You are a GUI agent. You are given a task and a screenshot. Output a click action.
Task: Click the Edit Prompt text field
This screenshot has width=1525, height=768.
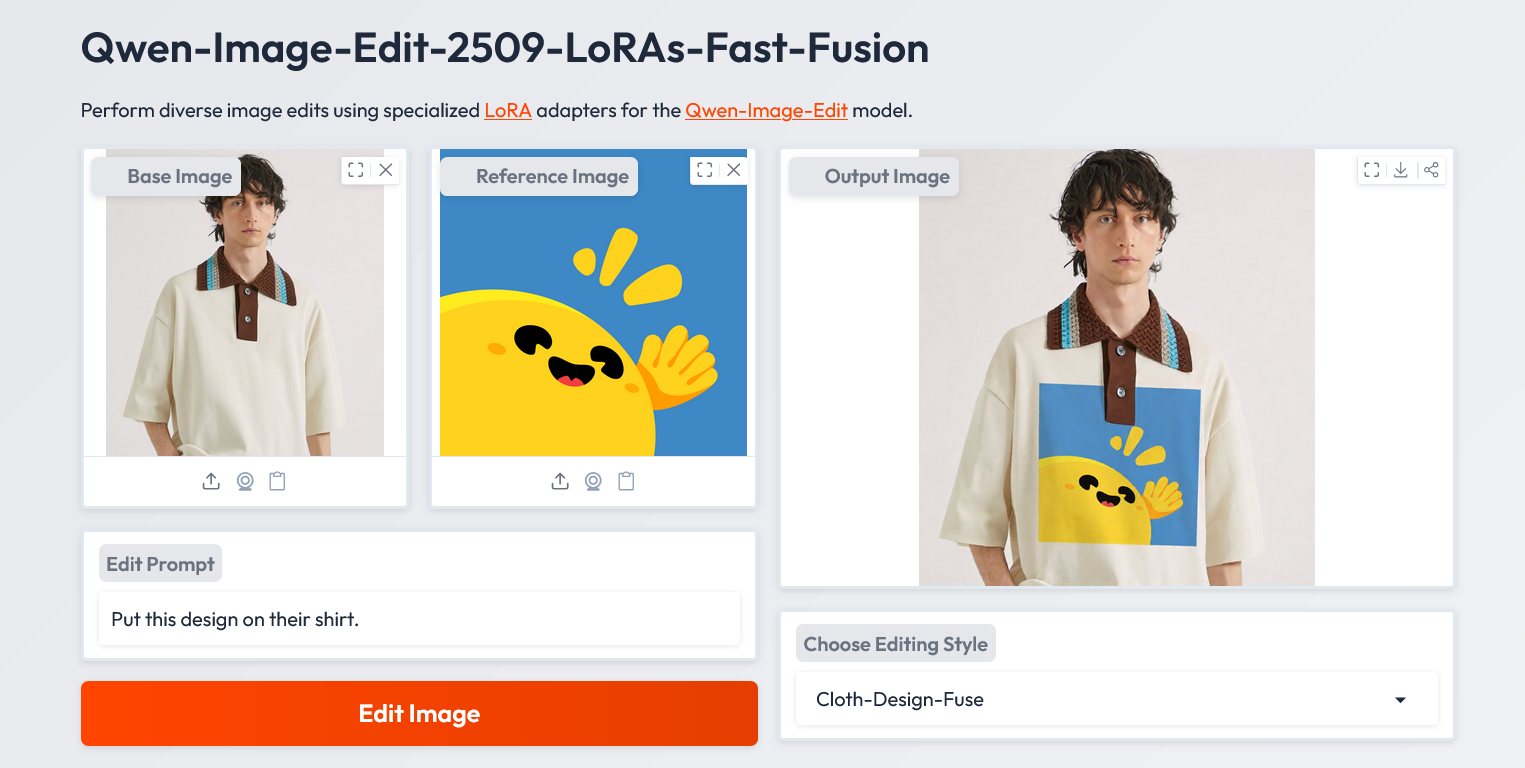tap(419, 619)
